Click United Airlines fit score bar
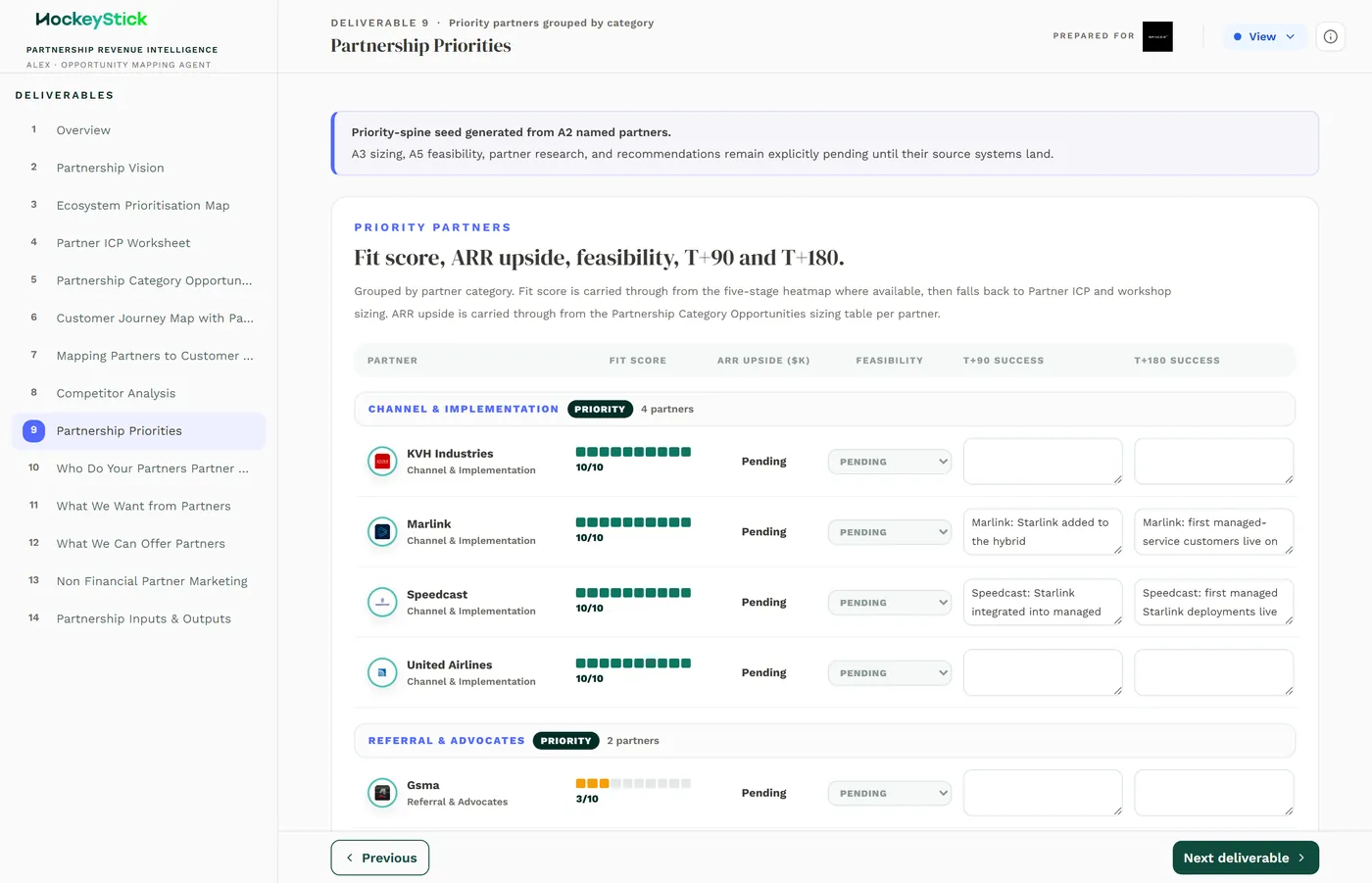The height and width of the screenshot is (883, 1372). pyautogui.click(x=633, y=663)
